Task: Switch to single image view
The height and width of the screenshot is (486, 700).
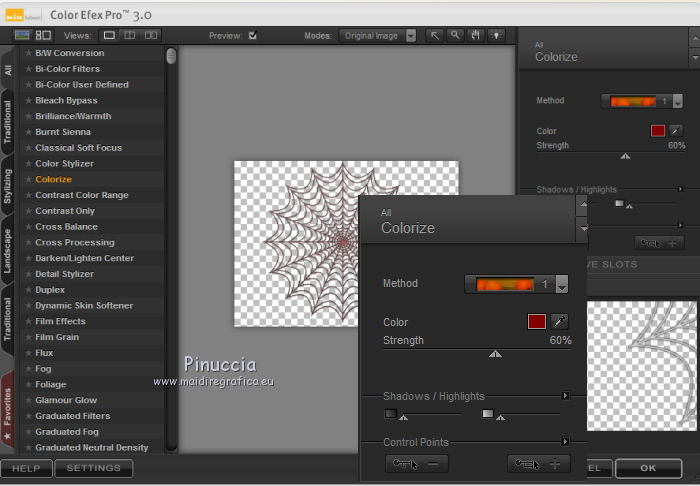Action: 110,35
